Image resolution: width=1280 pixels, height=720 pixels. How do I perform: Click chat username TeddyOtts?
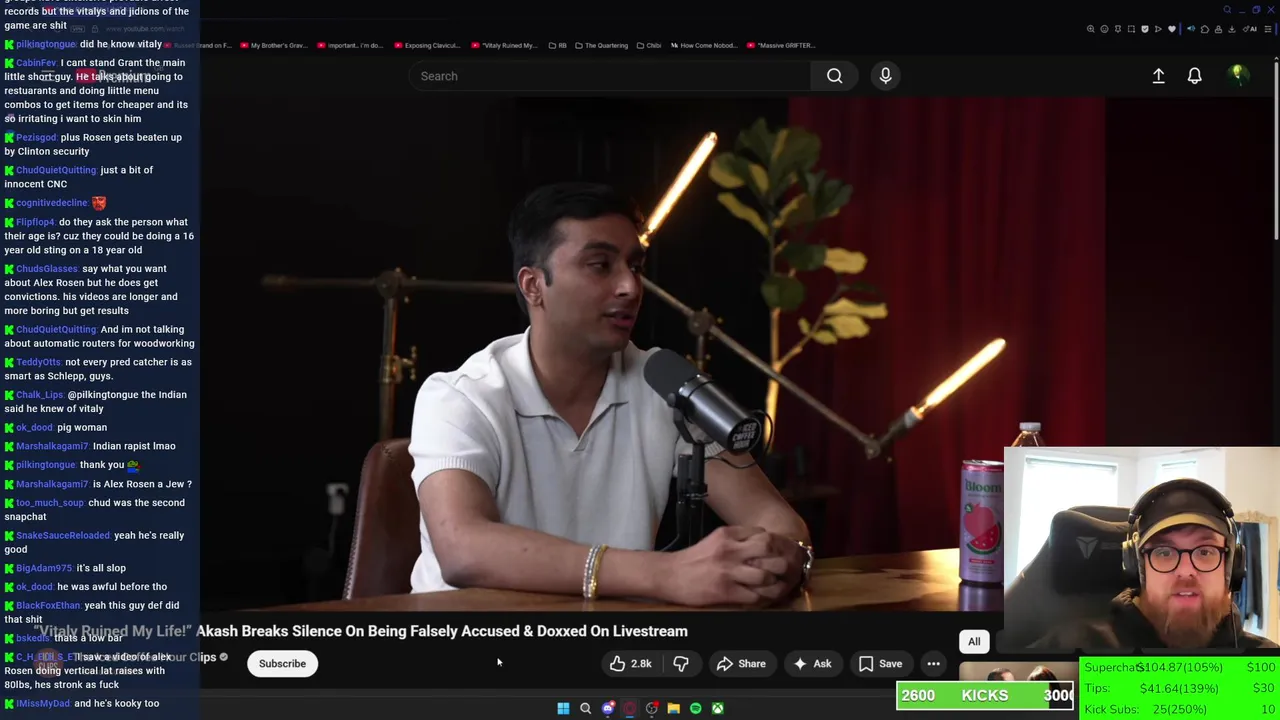click(38, 362)
